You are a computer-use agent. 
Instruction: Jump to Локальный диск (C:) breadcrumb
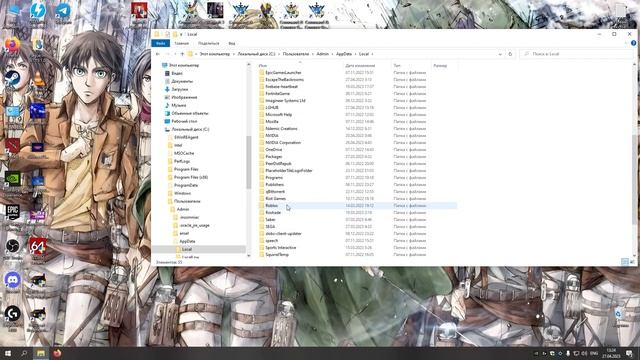pyautogui.click(x=256, y=54)
